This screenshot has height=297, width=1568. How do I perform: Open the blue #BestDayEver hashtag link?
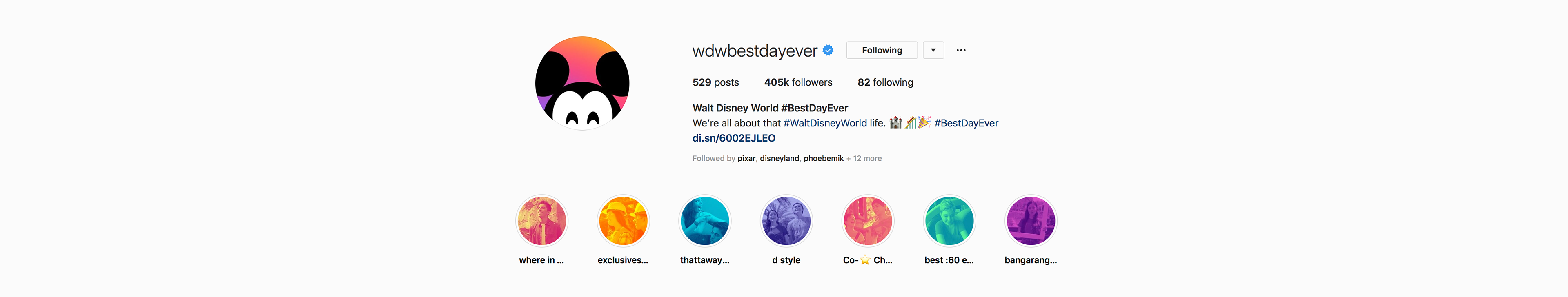point(966,123)
